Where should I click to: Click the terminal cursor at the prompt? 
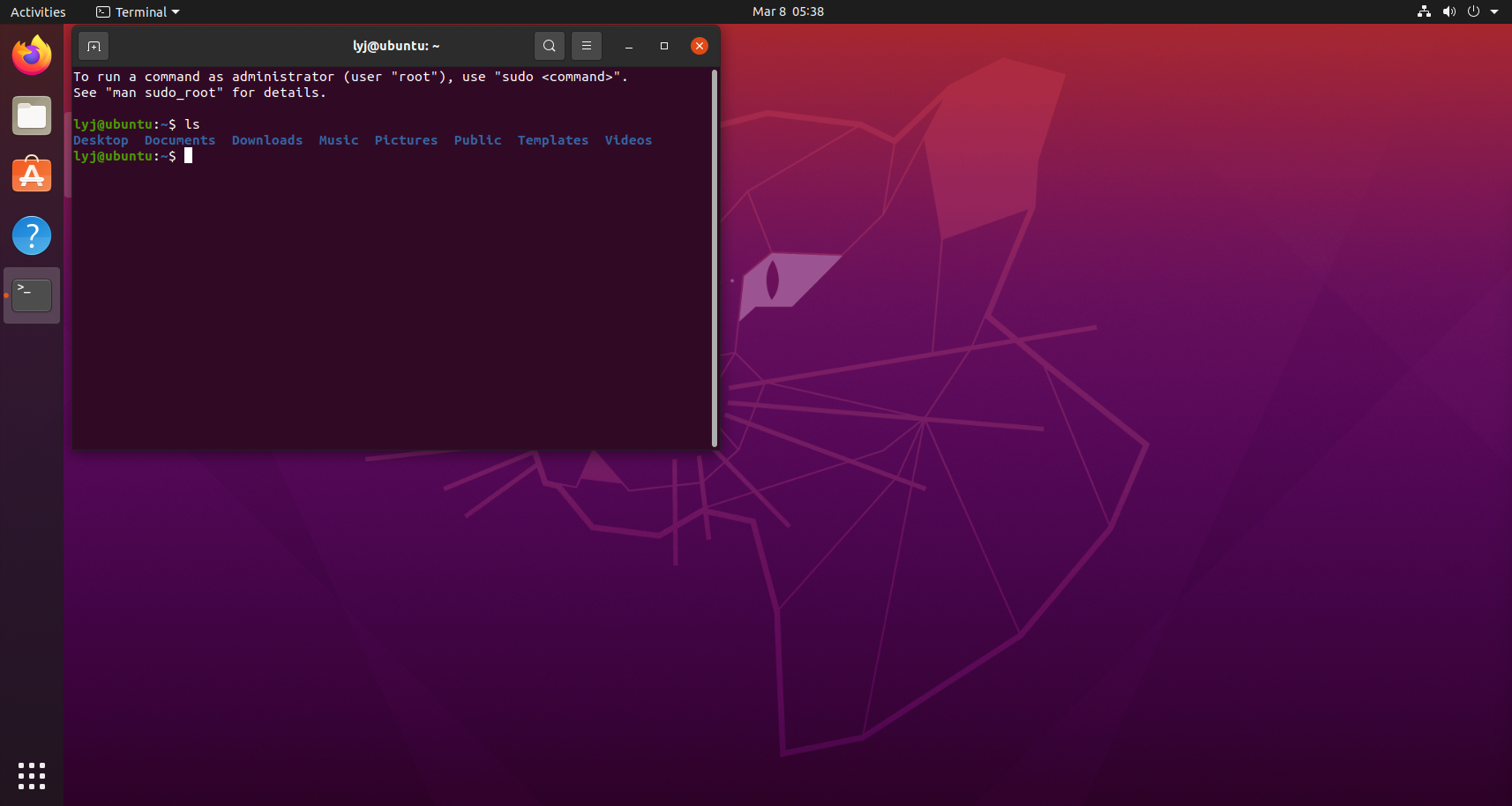[188, 156]
